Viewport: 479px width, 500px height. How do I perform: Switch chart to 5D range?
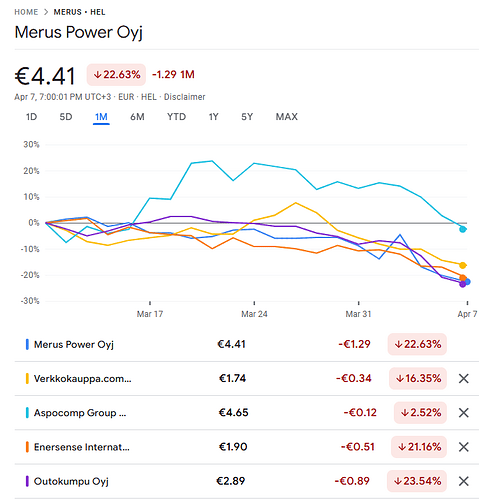(66, 117)
